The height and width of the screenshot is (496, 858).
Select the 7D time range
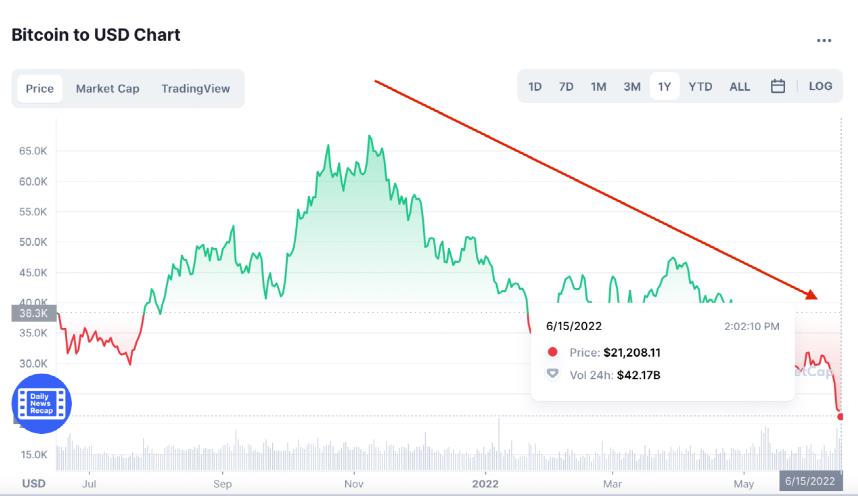point(566,87)
